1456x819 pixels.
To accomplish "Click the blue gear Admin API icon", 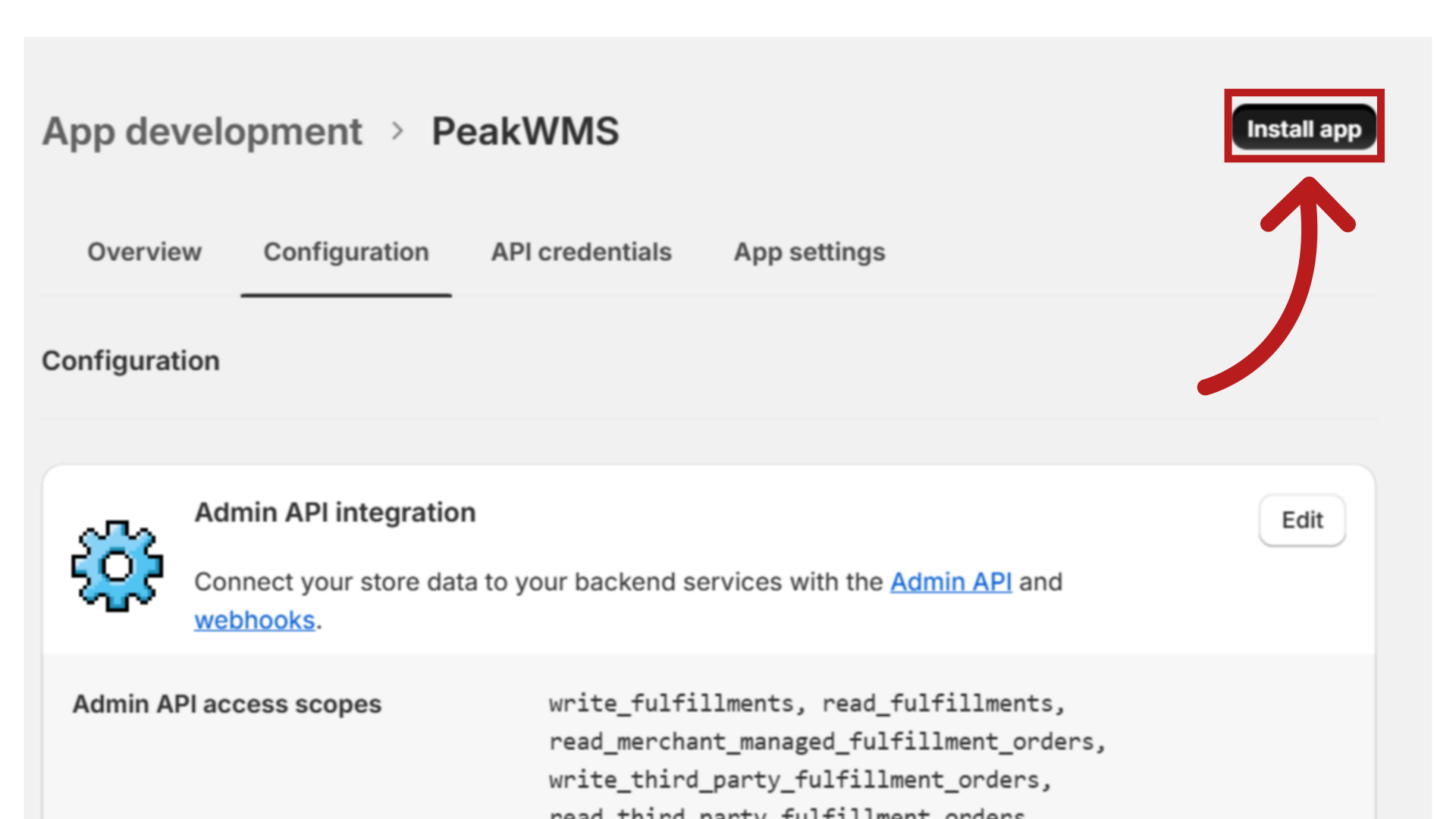I will coord(117,566).
